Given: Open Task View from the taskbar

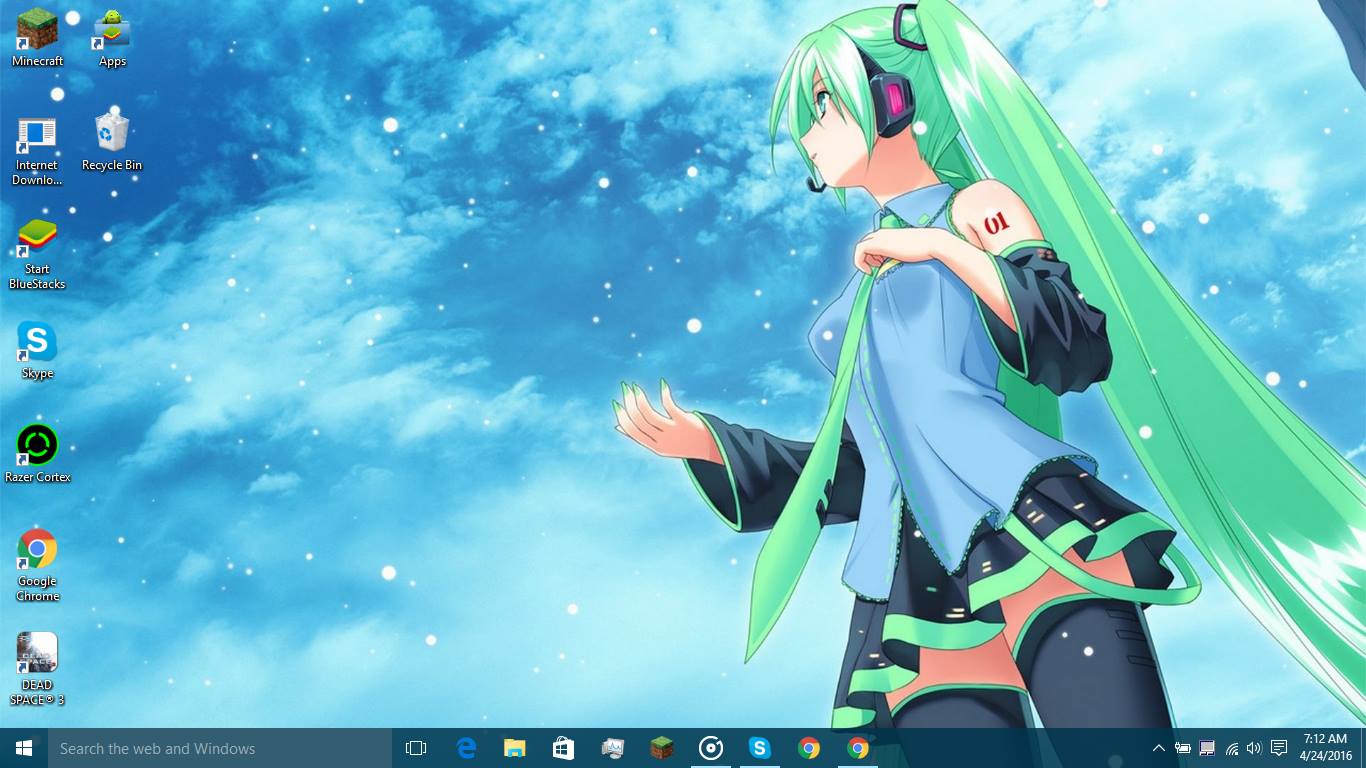Looking at the screenshot, I should [x=416, y=748].
